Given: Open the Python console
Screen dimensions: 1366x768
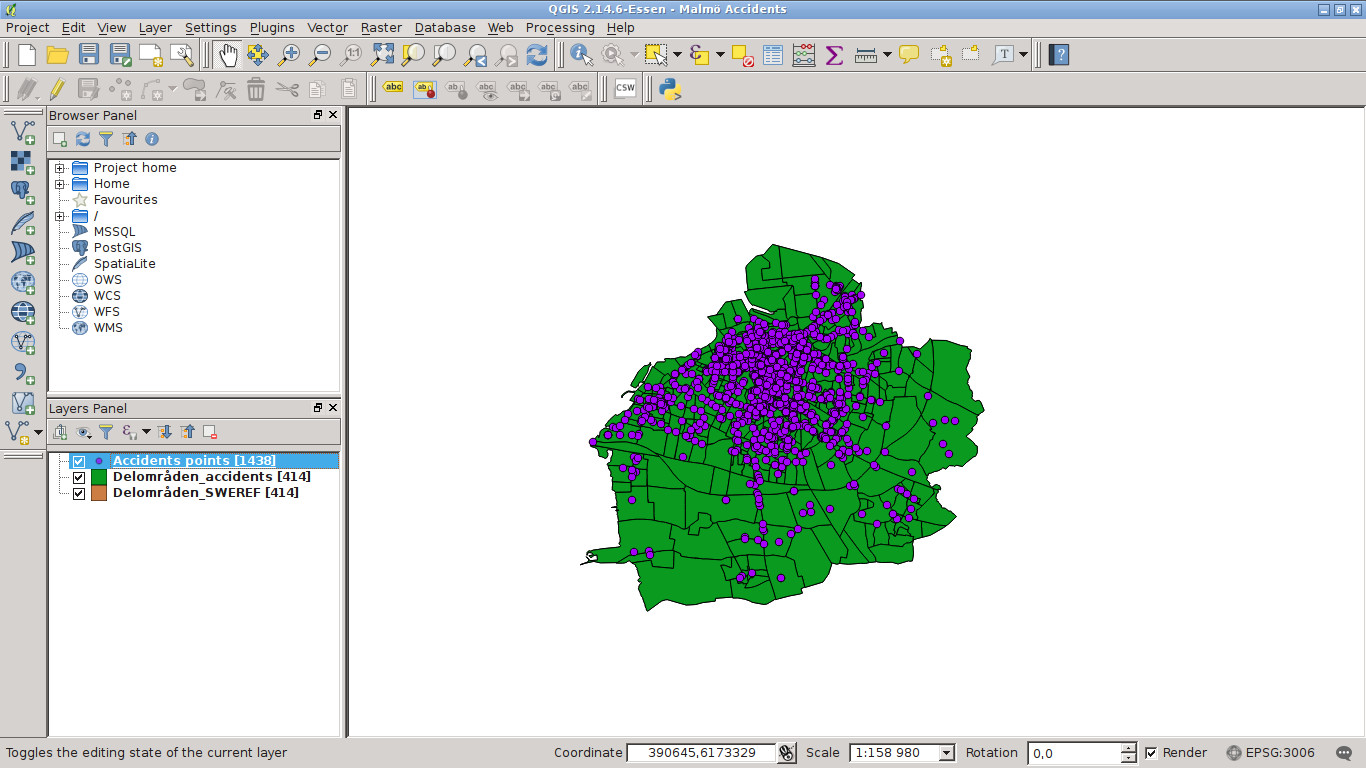Looking at the screenshot, I should tap(670, 89).
